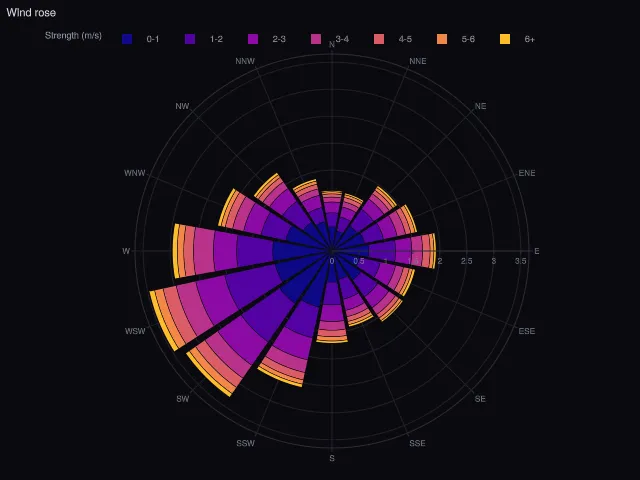Select the SSW direction label
Screen dimensions: 640x480
245,443
